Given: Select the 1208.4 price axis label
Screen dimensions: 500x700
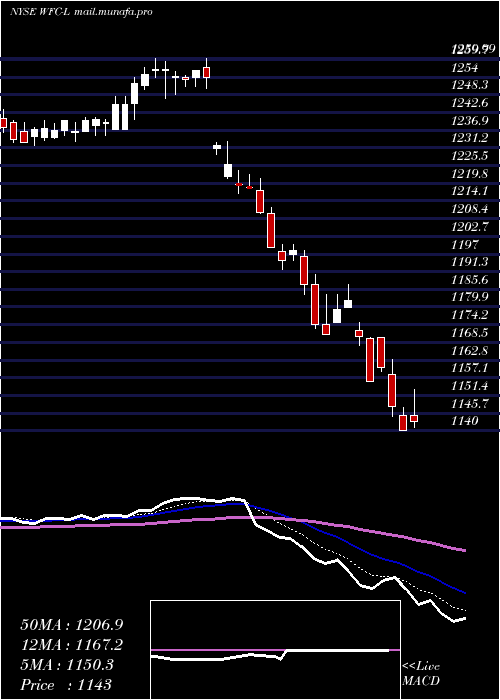Looking at the screenshot, I should click(x=469, y=208).
